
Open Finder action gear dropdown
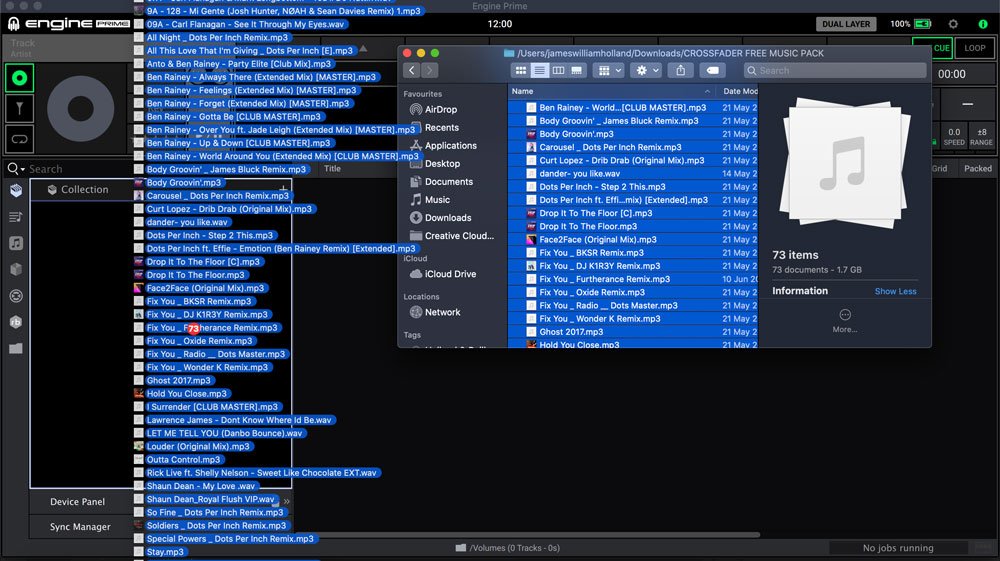[x=647, y=70]
